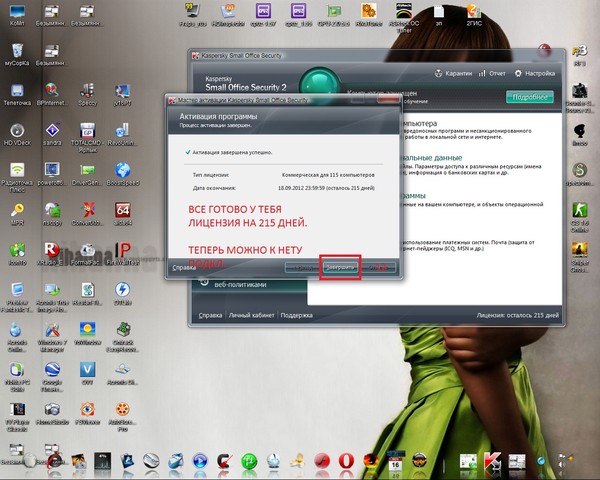This screenshot has width=600, height=480.
Task: Open myCopKa recycle bin desktop icon
Action: 17,55
